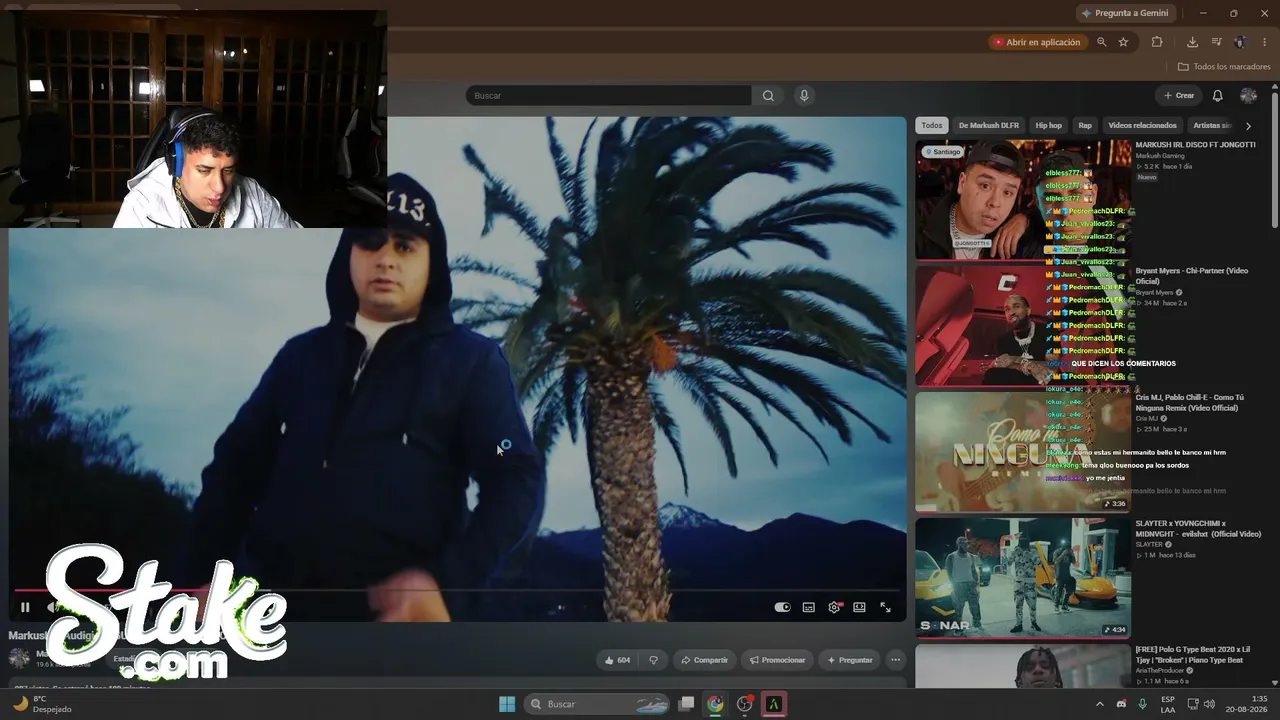1280x720 pixels.
Task: Pause the YouTube video
Action: click(25, 607)
